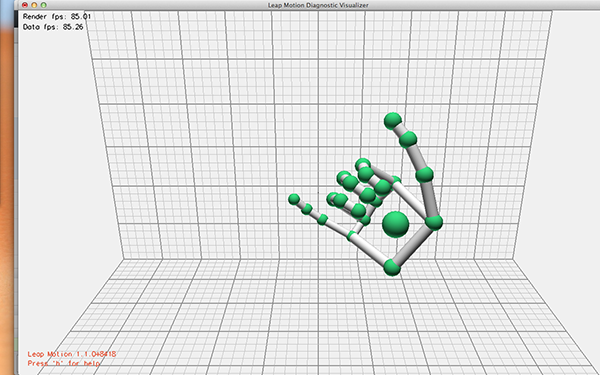The image size is (600, 375).
Task: Click the bone connecting the two wrist joints
Action: pyautogui.click(x=413, y=245)
